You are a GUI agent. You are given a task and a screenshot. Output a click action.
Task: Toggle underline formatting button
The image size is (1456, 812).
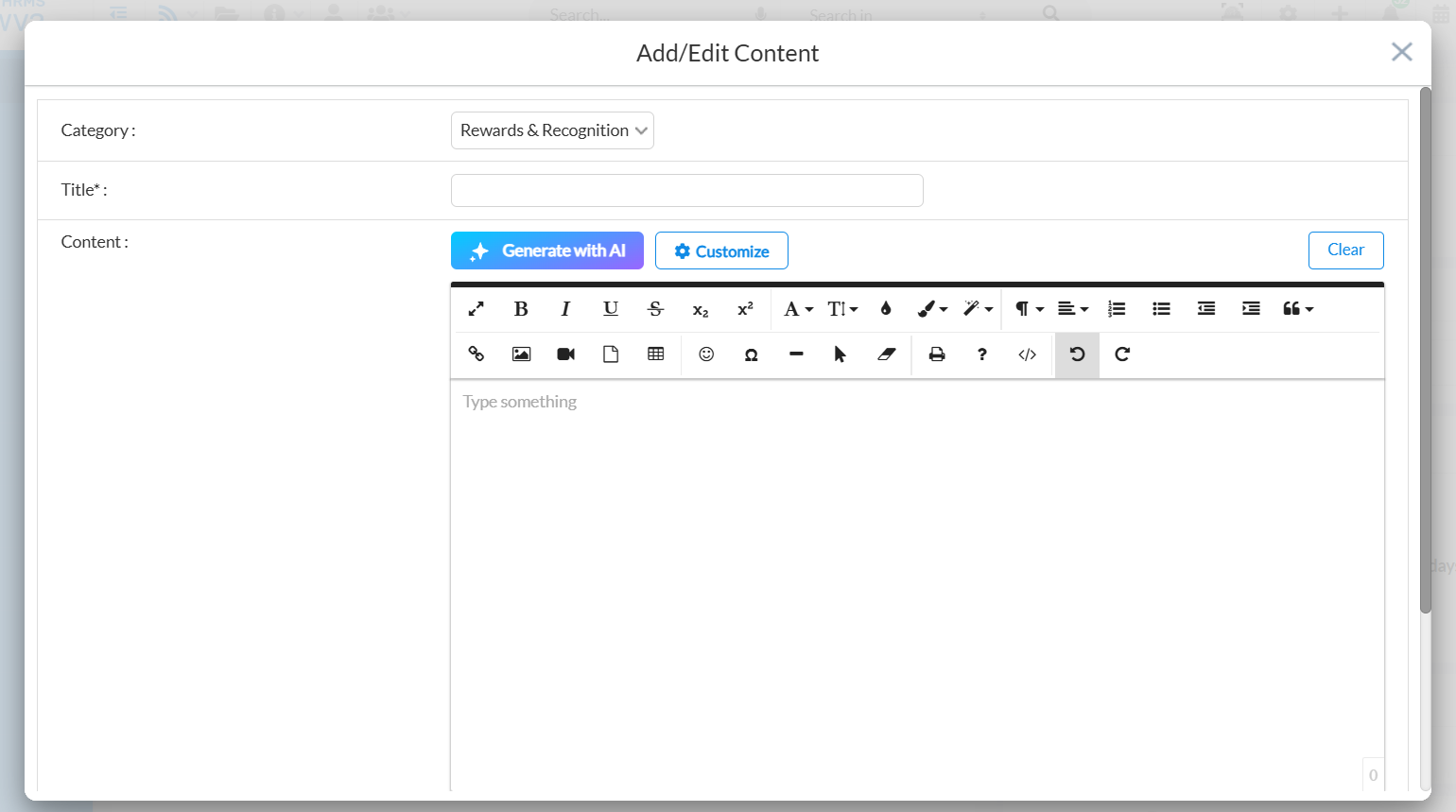coord(611,309)
